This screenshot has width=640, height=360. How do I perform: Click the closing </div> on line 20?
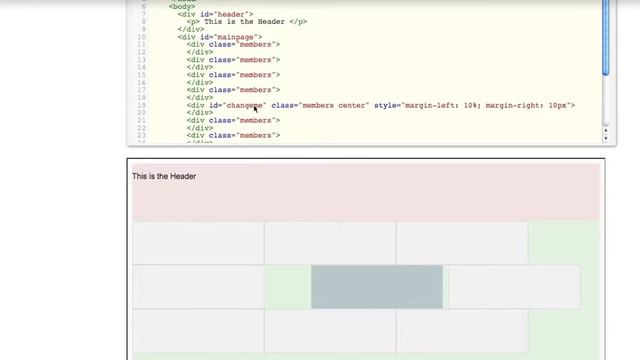[x=200, y=113]
